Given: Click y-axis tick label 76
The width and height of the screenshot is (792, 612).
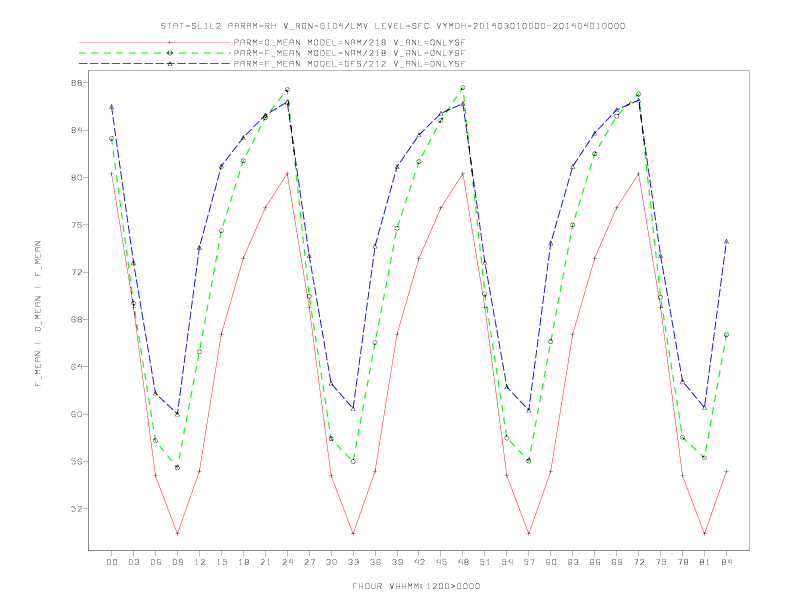Looking at the screenshot, I should [x=76, y=225].
